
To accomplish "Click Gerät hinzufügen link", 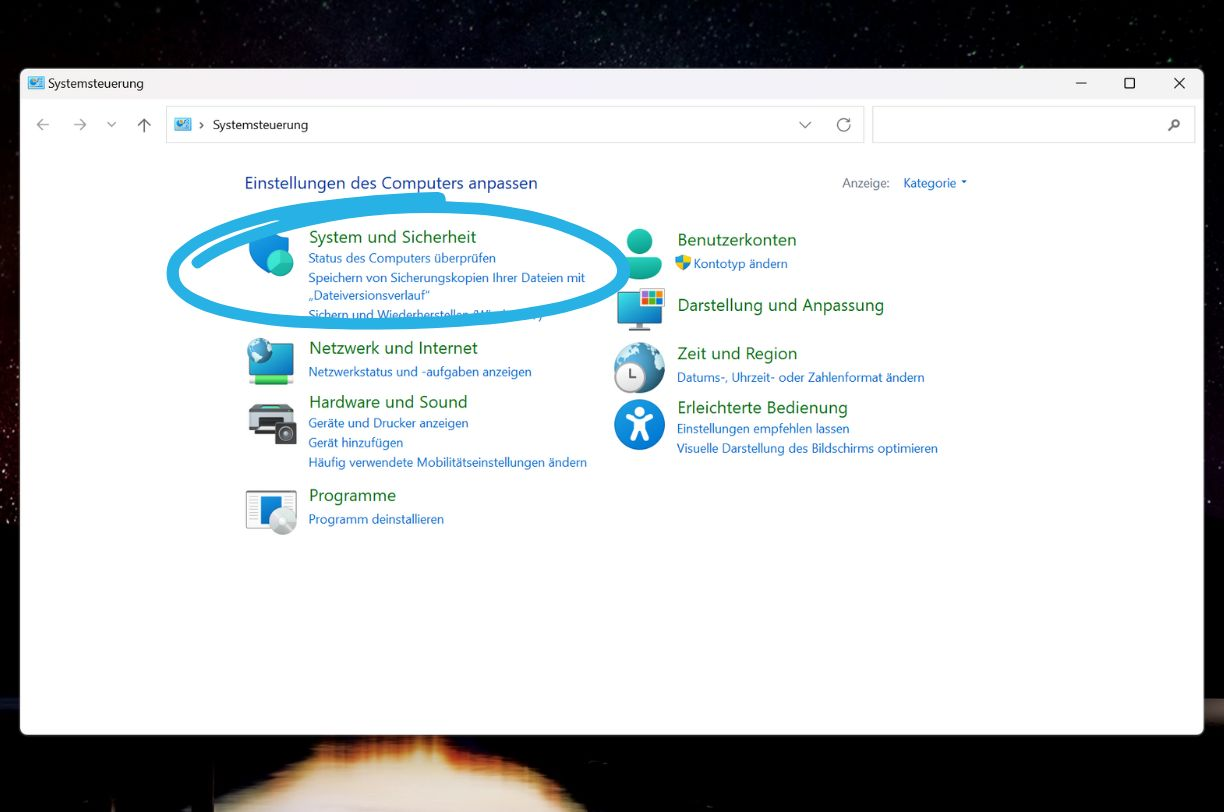I will click(x=356, y=442).
